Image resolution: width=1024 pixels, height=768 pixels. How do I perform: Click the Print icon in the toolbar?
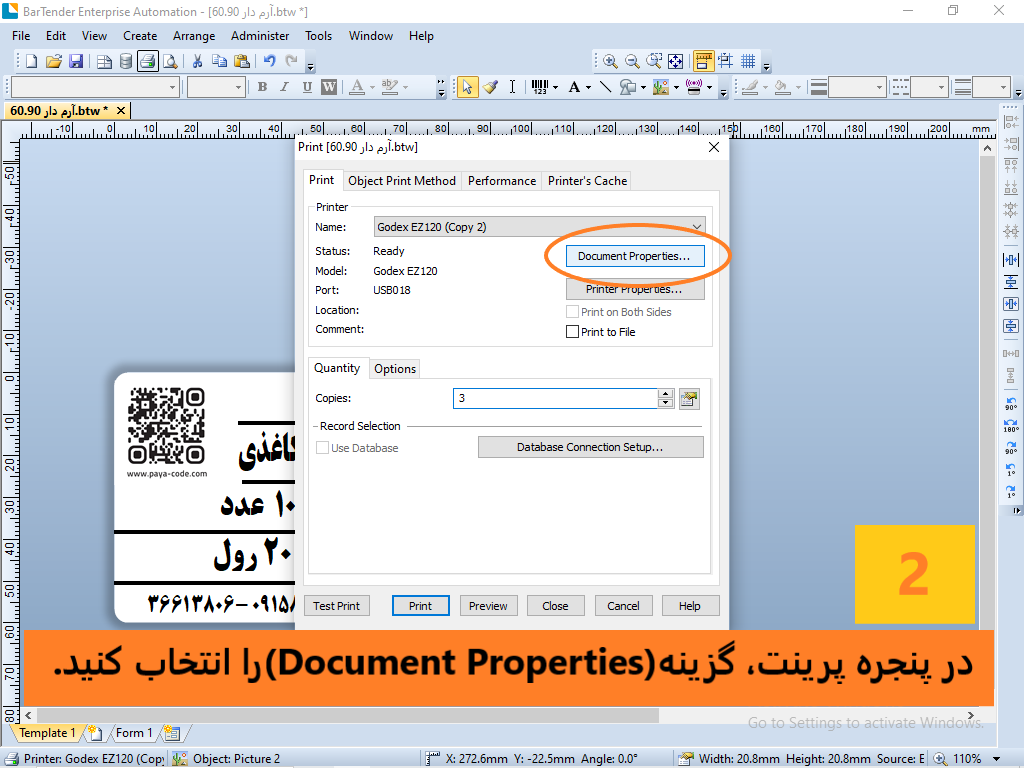click(x=148, y=61)
